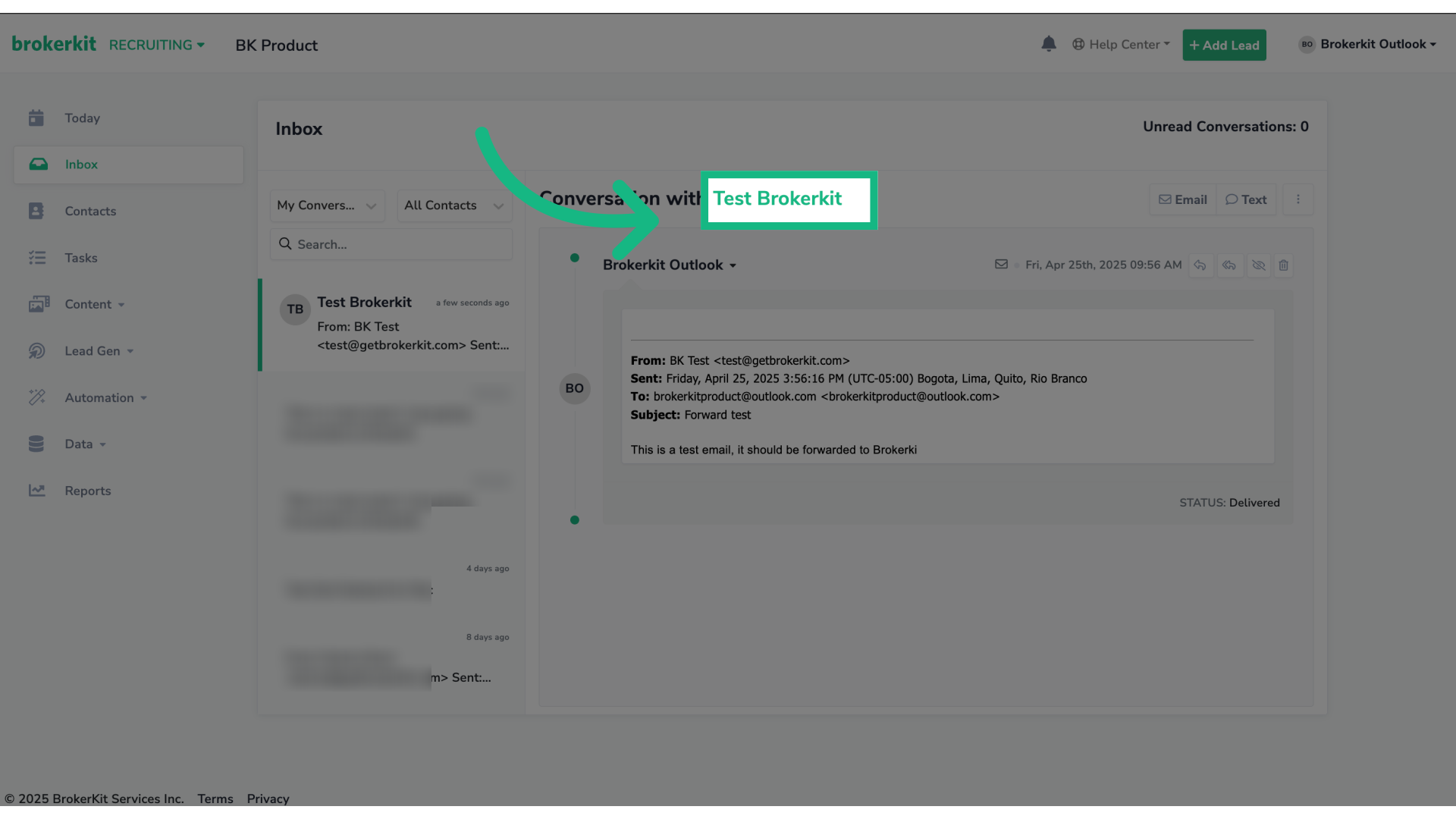The image size is (1456, 819).
Task: Compose a new Text message
Action: tap(1246, 199)
